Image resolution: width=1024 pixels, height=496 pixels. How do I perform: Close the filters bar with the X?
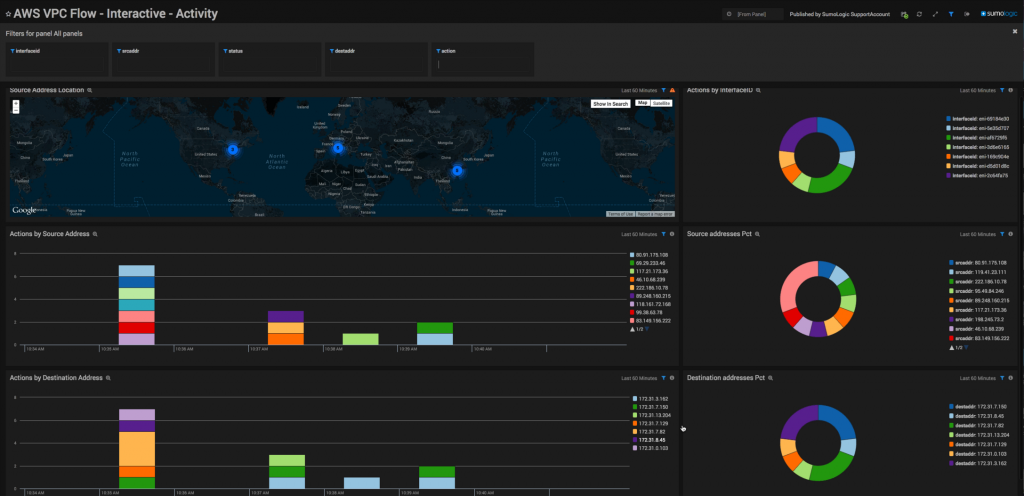(x=1015, y=31)
